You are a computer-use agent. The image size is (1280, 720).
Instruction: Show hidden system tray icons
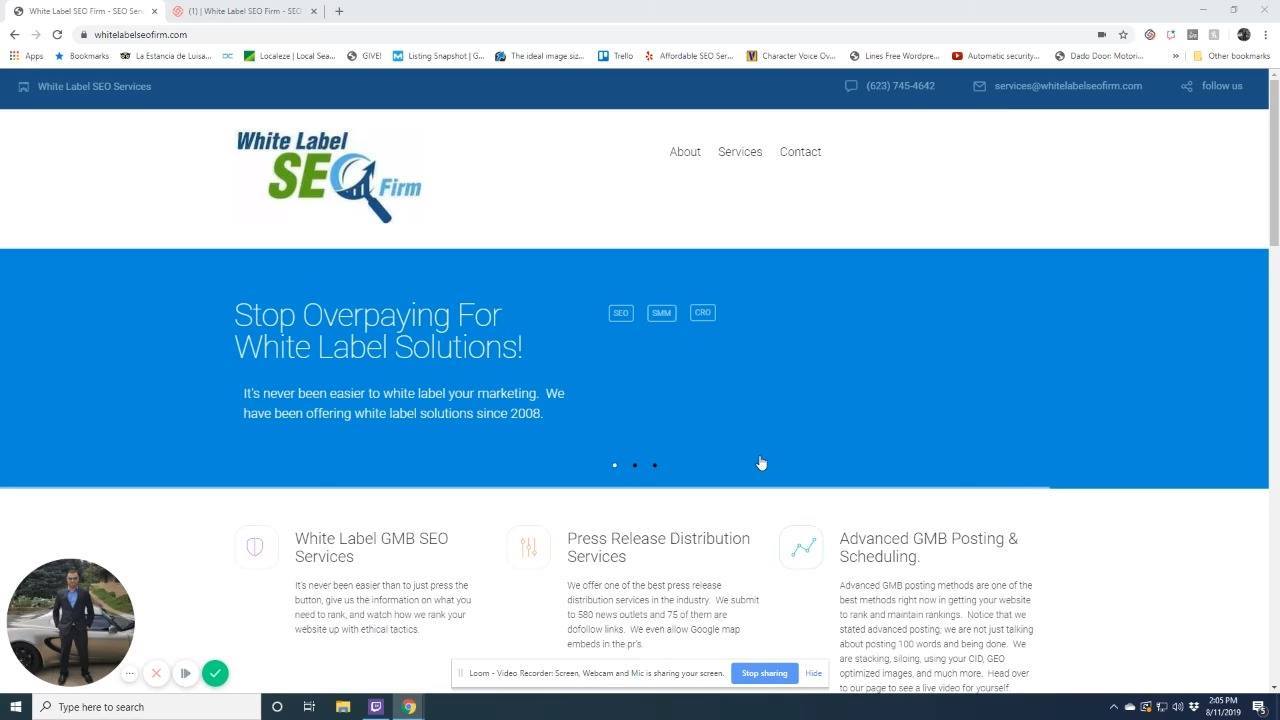click(1113, 707)
